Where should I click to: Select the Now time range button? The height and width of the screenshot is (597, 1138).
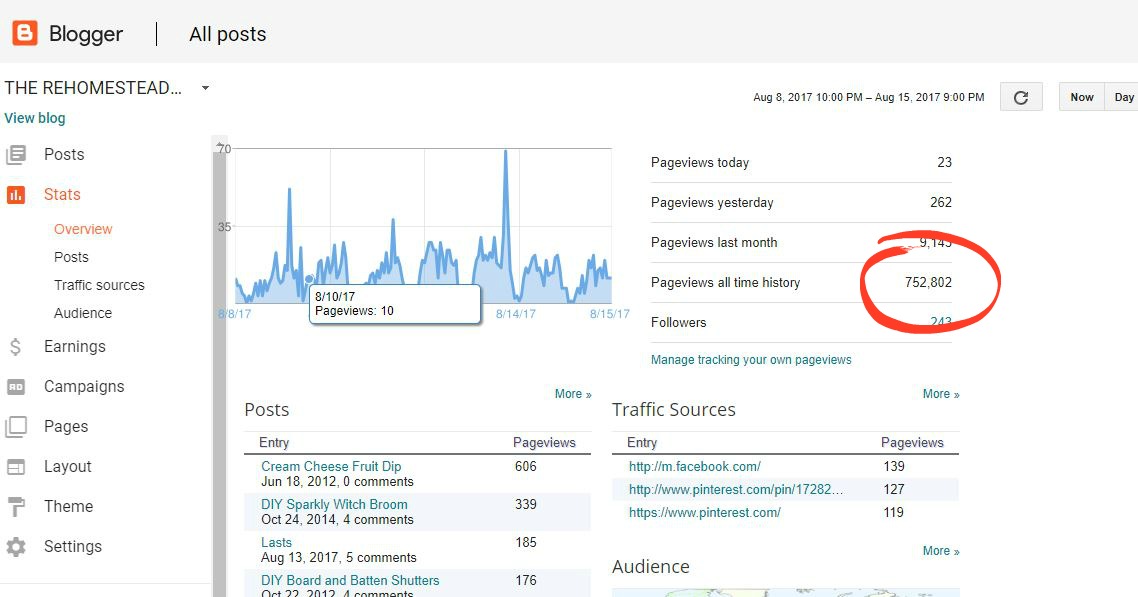tap(1081, 97)
